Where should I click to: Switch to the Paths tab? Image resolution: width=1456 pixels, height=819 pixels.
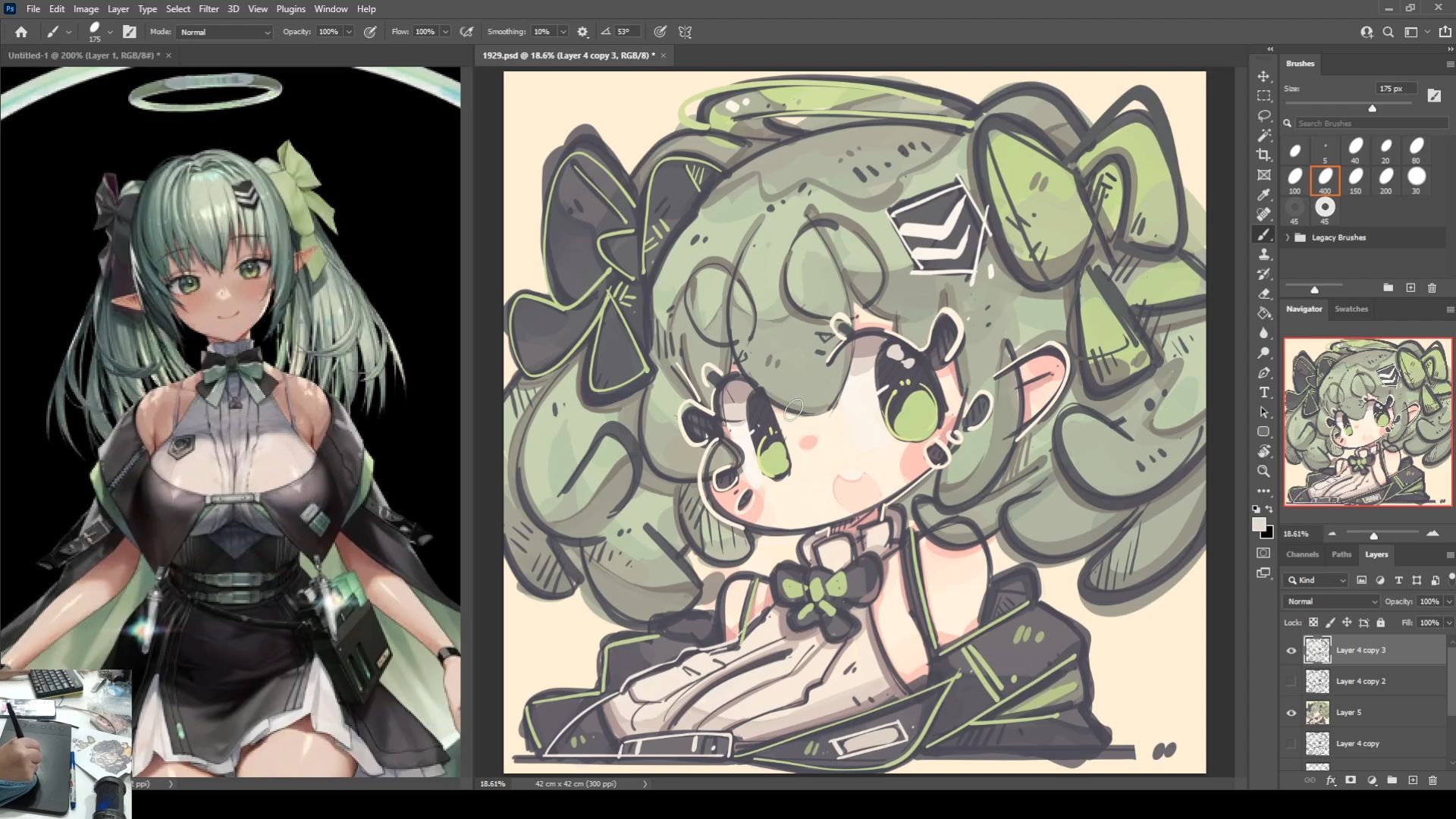1341,554
